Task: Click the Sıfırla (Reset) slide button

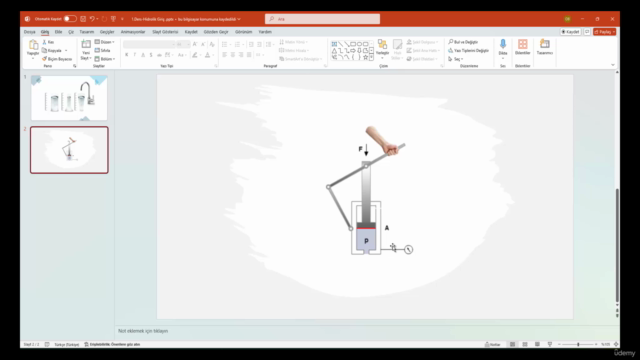Action: click(x=102, y=51)
